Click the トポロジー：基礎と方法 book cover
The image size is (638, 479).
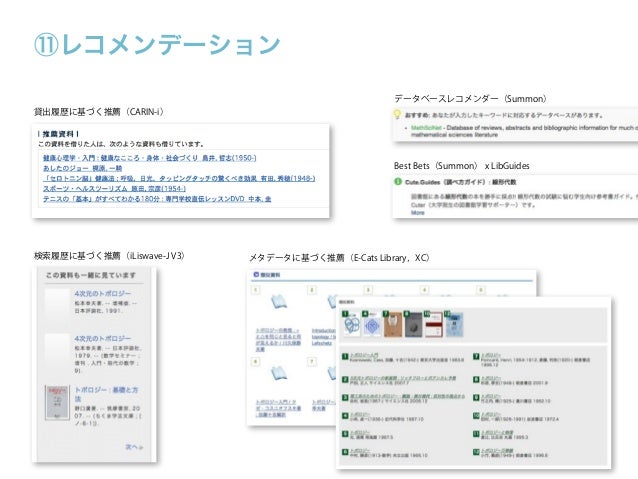click(x=57, y=402)
